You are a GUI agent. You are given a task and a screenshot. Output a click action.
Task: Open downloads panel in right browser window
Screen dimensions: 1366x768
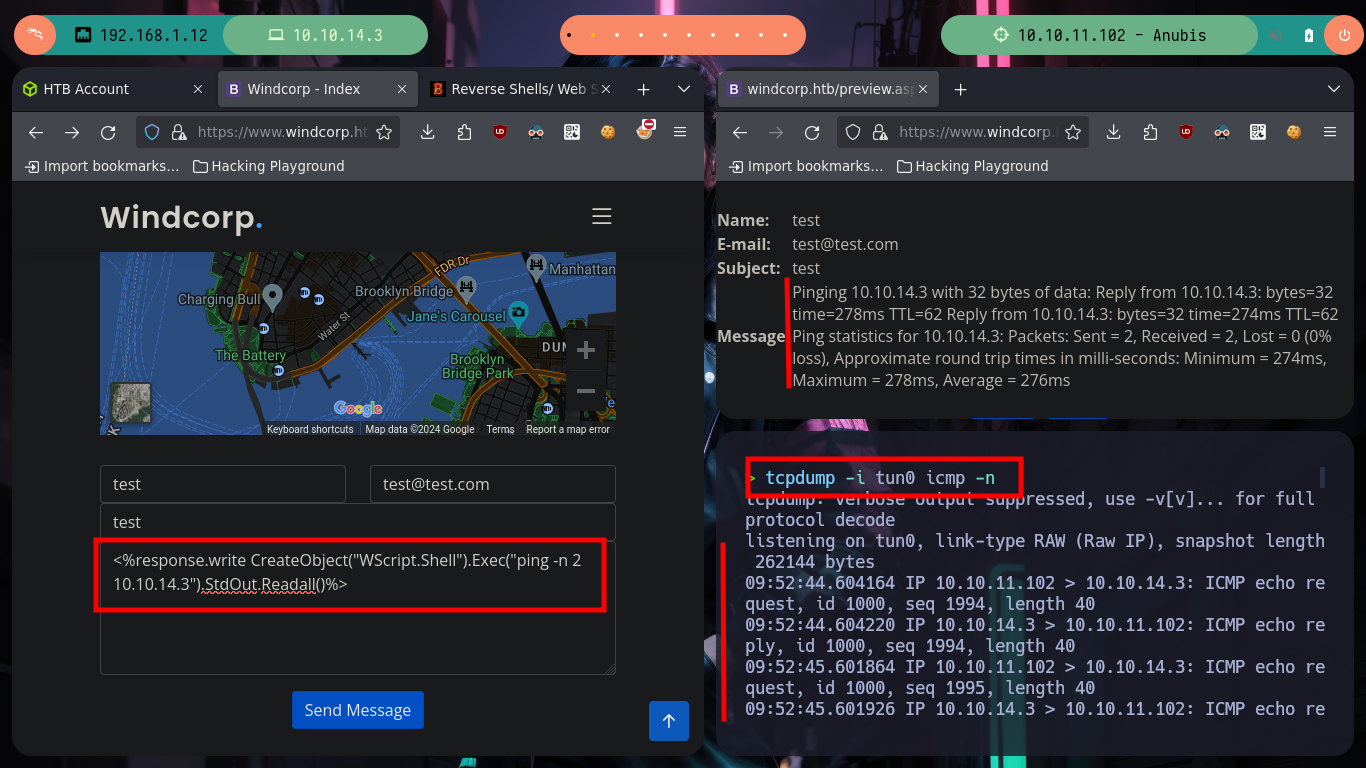coord(1114,132)
